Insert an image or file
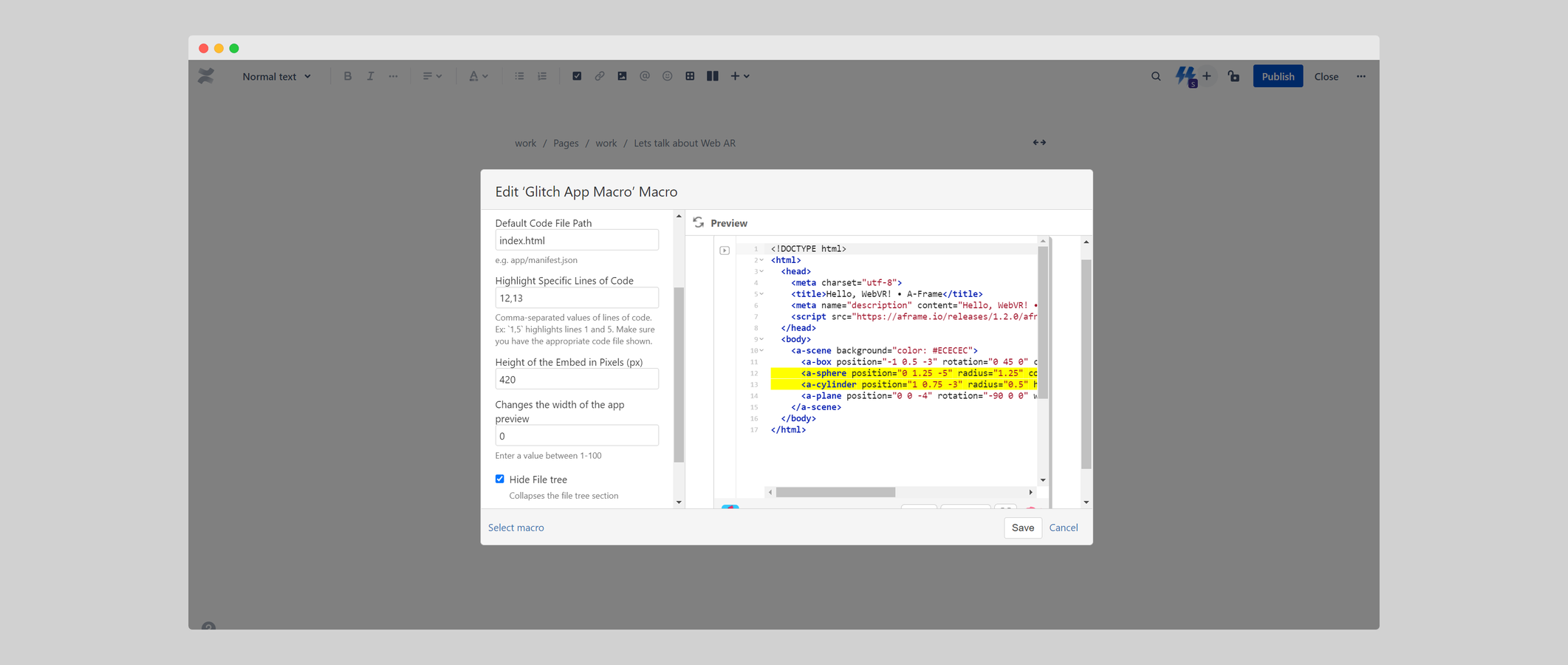This screenshot has height=665, width=1568. pyautogui.click(x=622, y=76)
